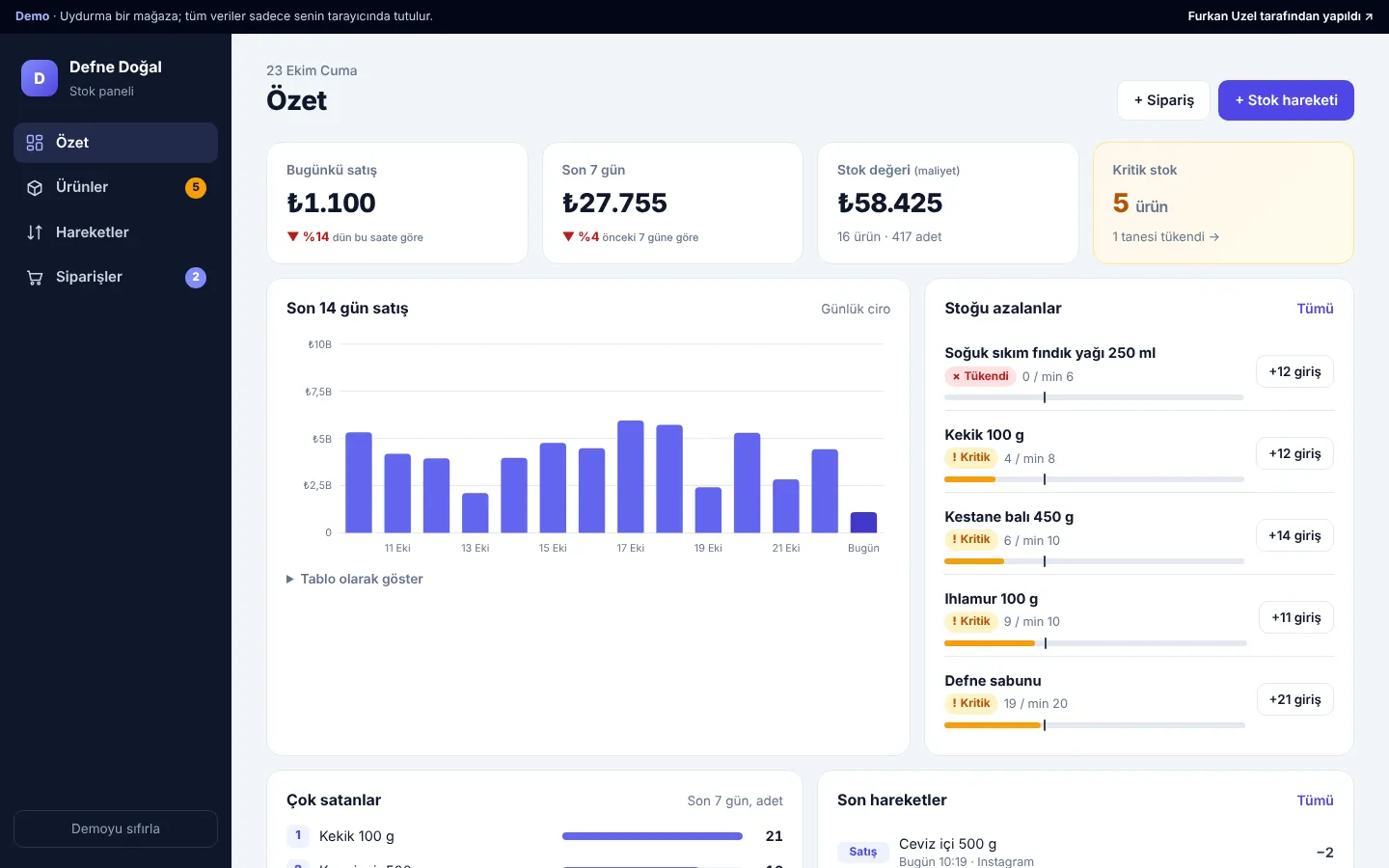This screenshot has height=868, width=1389.
Task: Click the Kritik stok card
Action: [1223, 203]
